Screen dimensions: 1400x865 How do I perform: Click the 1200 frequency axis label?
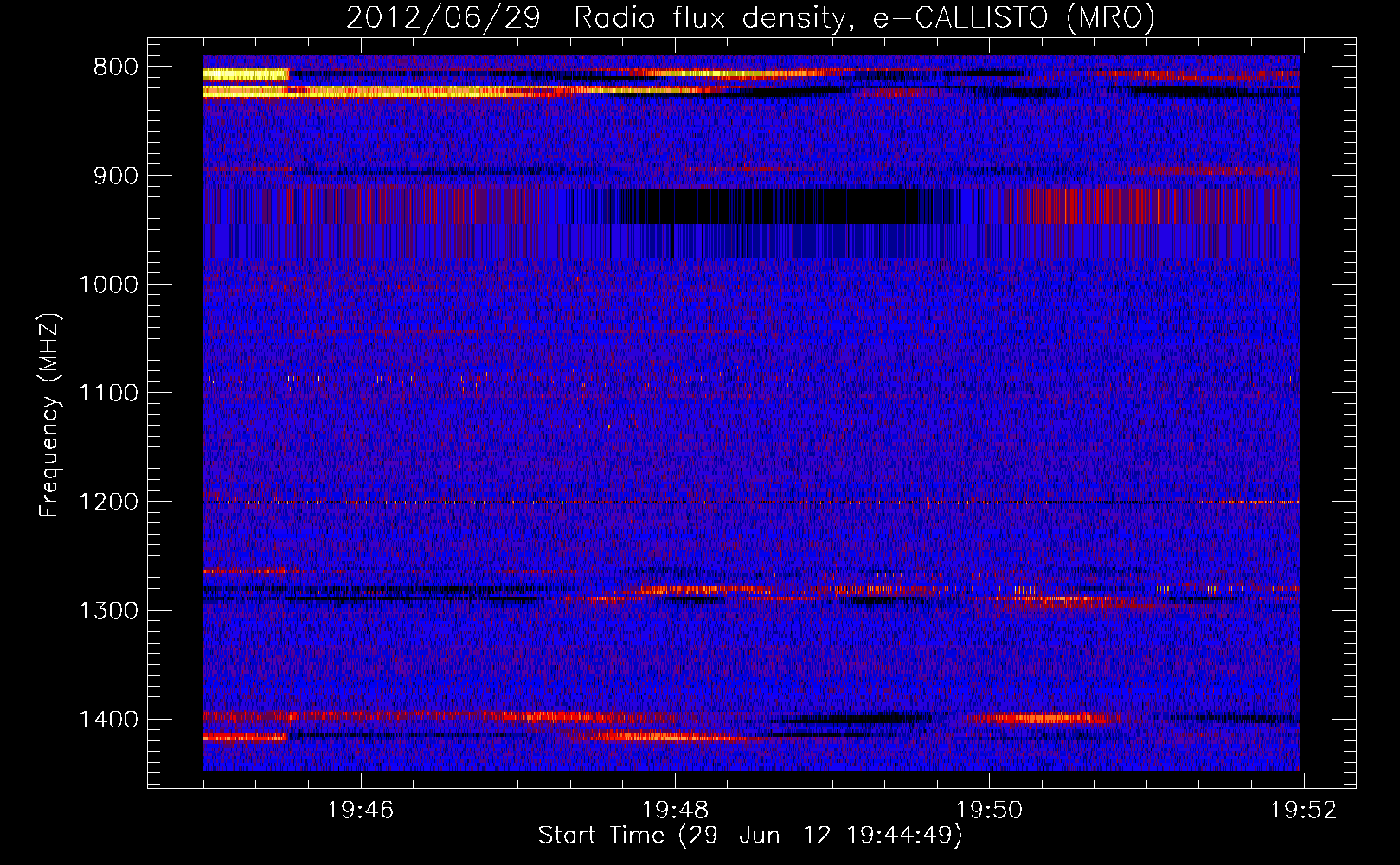[108, 502]
